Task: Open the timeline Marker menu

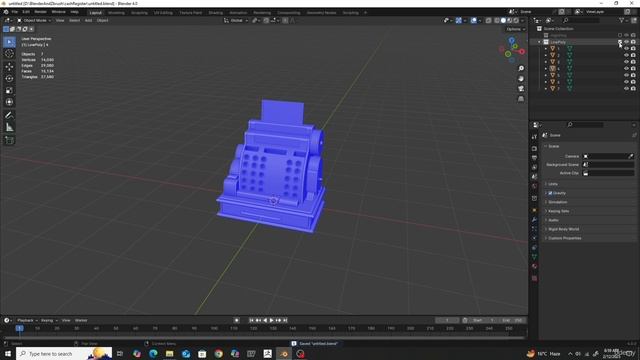Action: (x=81, y=320)
